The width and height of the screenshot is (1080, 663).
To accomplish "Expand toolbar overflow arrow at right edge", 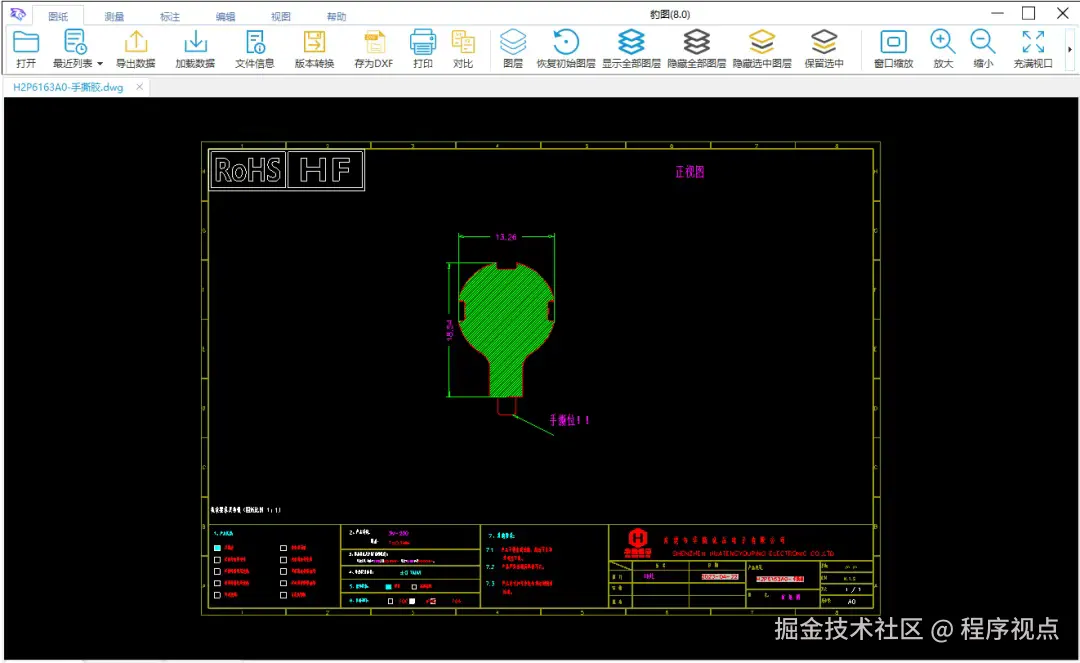I will click(1070, 50).
